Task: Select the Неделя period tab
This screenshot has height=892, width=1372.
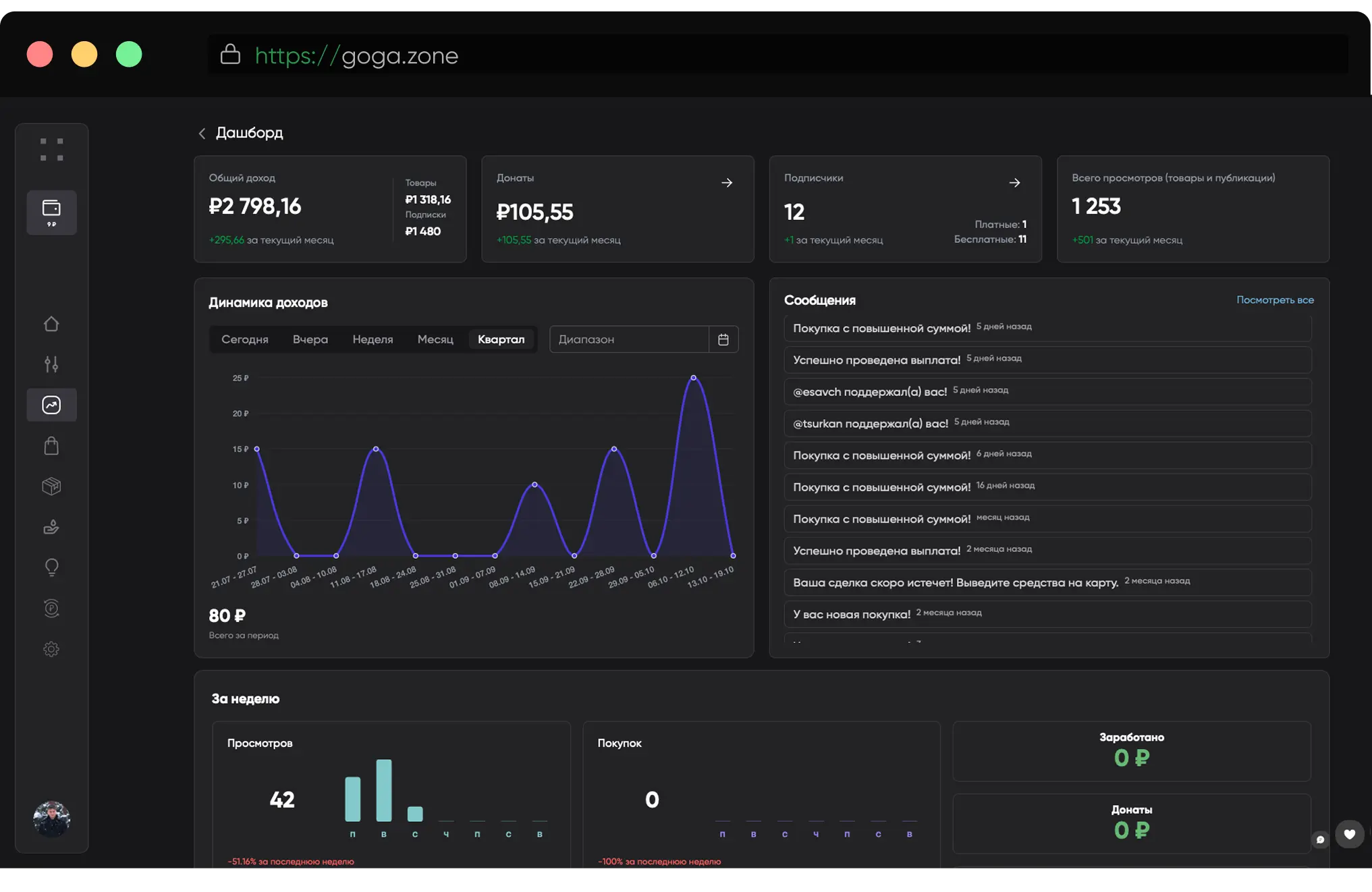Action: (373, 339)
